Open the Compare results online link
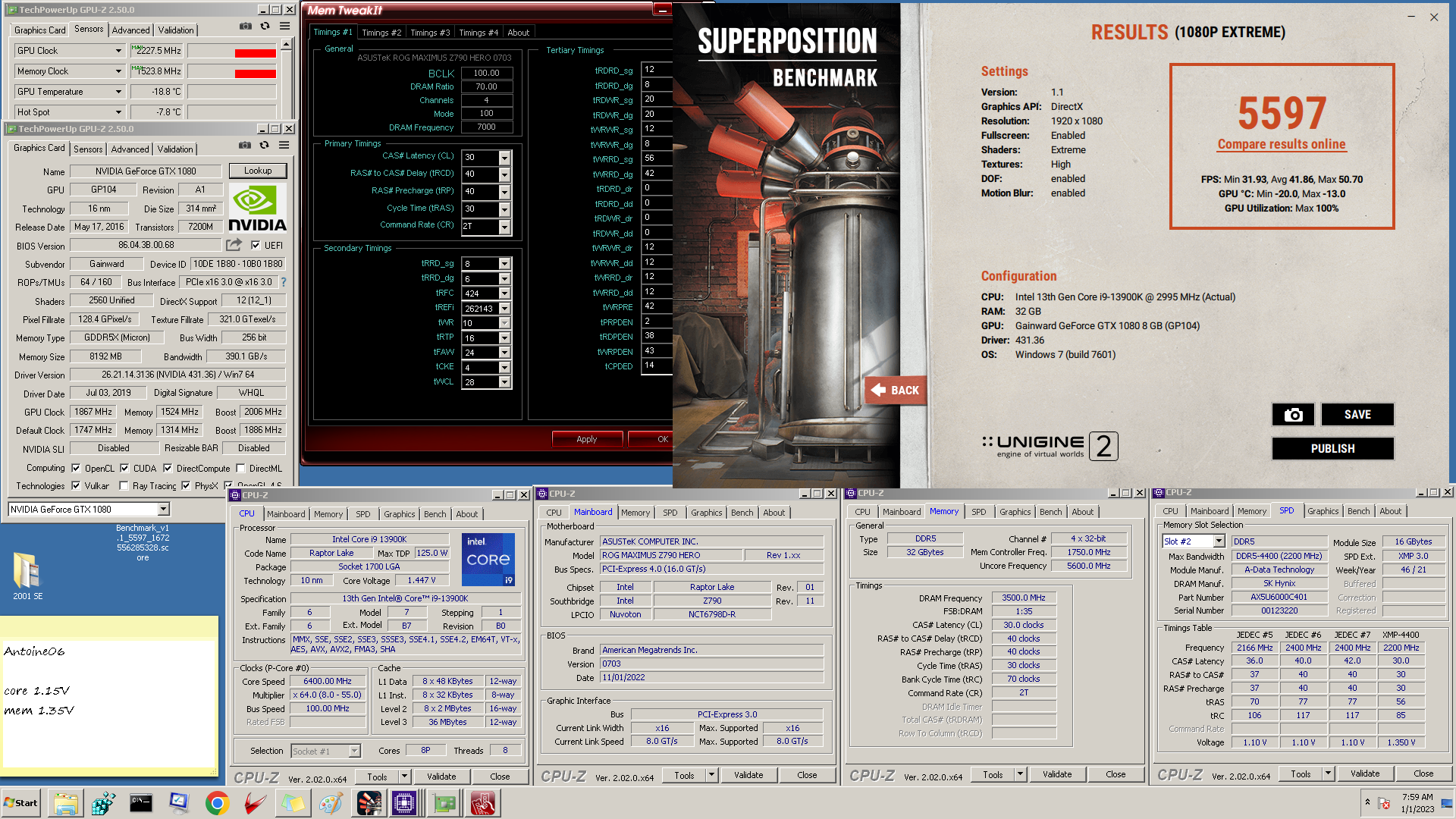Viewport: 1456px width, 819px height. (1282, 144)
